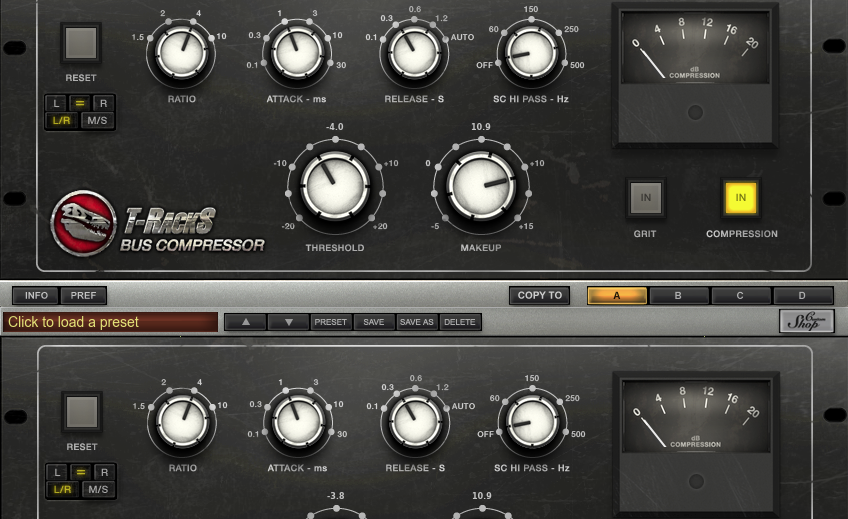Toggle the yellow COMPRESSION IN button
848x519 pixels.
click(741, 198)
